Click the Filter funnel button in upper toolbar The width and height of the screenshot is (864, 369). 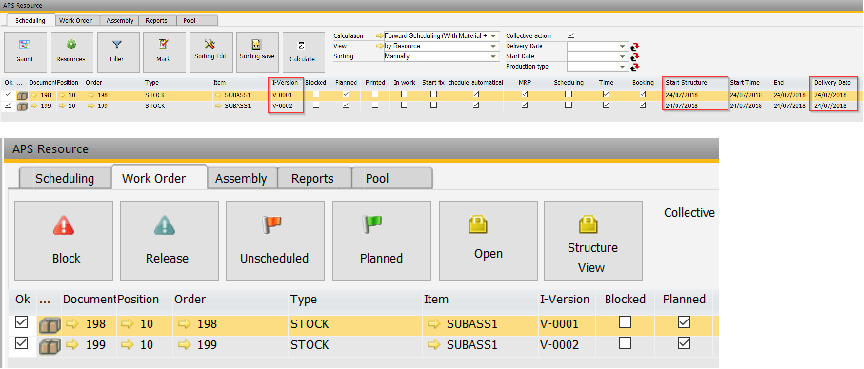point(118,52)
